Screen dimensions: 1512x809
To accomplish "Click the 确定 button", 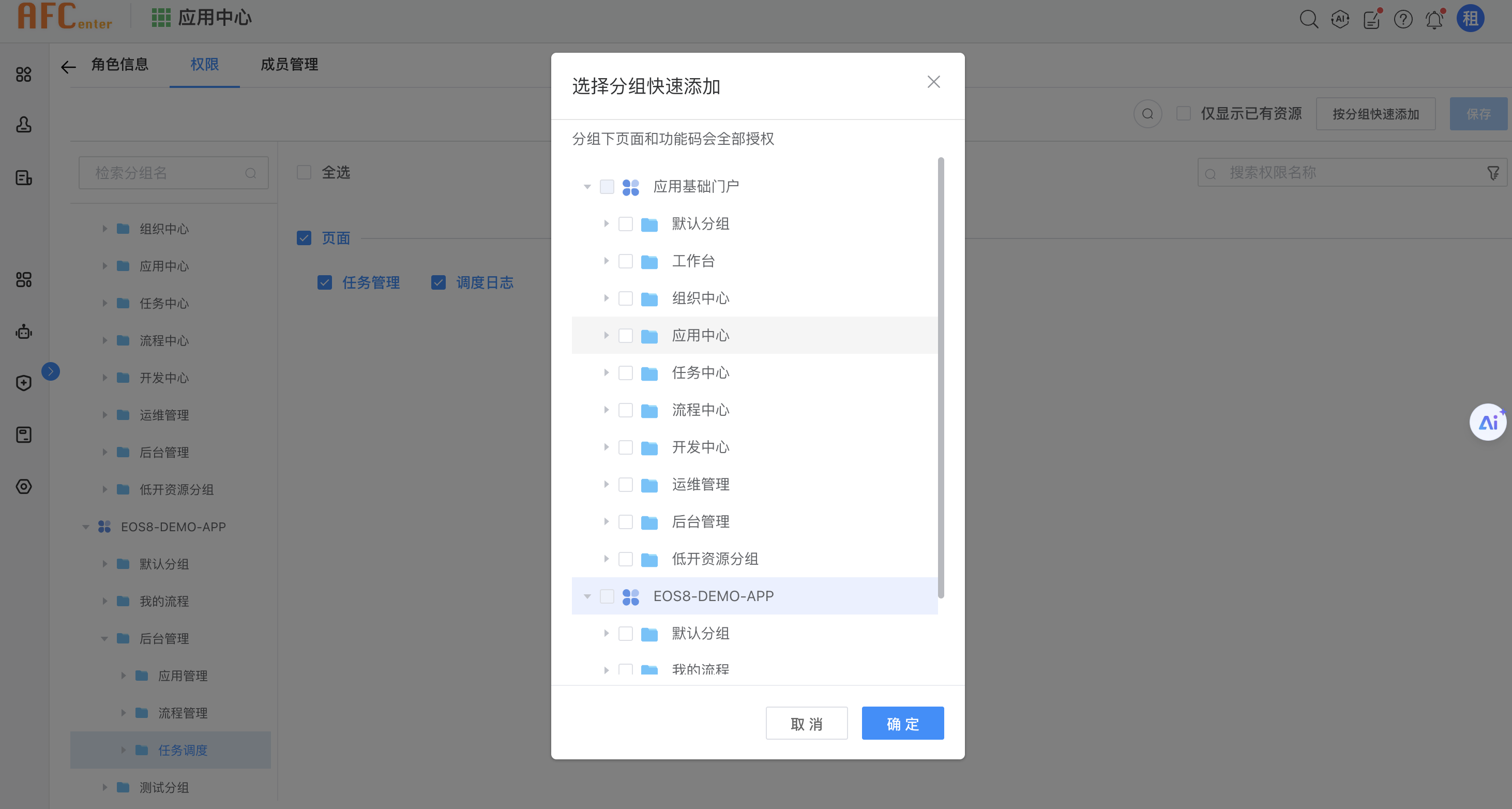I will pos(902,723).
